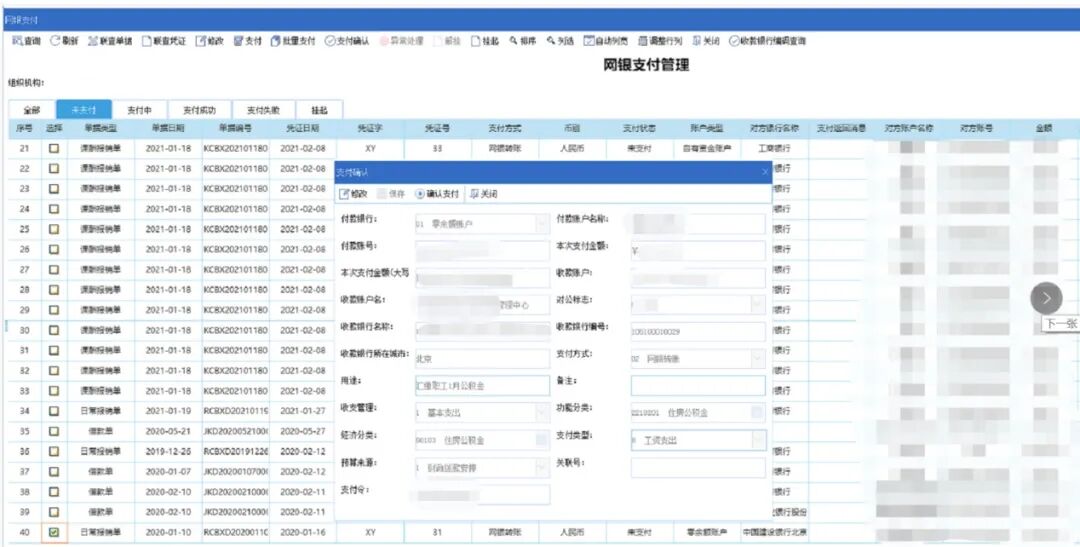Uncheck the checkbox in row 40

(54, 532)
